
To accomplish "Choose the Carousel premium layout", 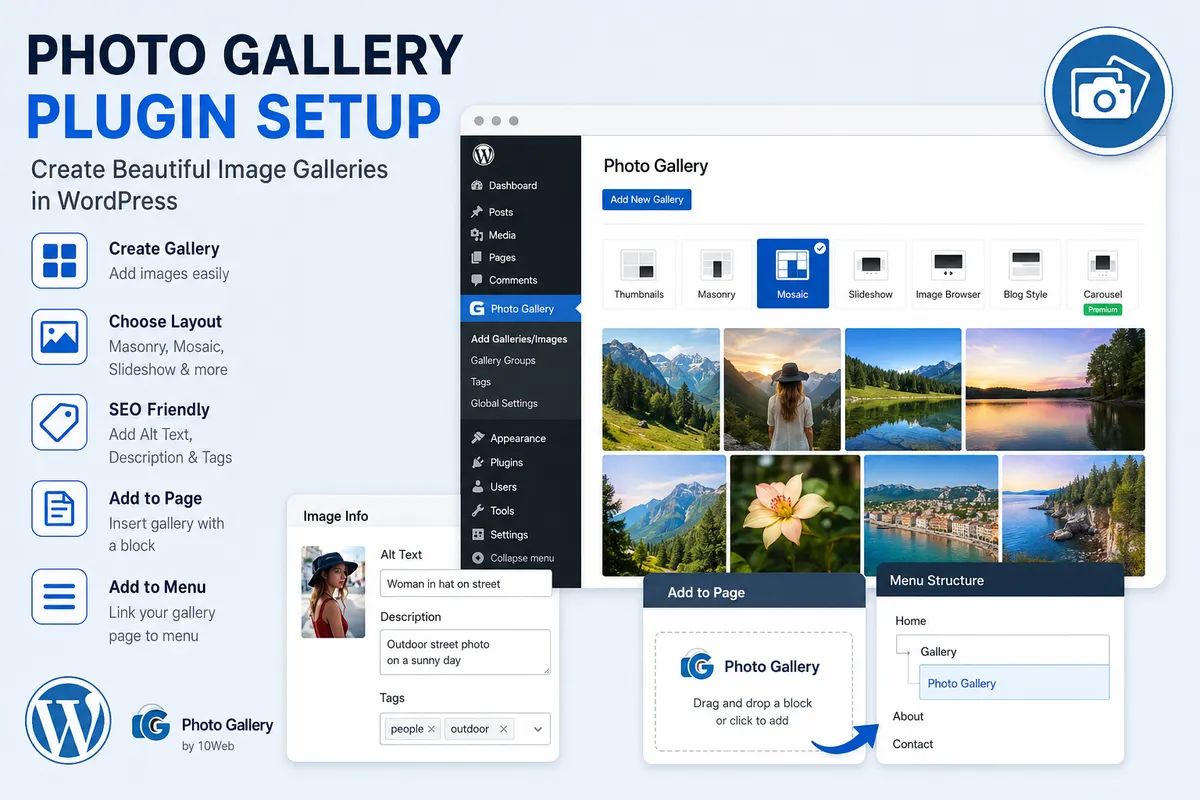I will tap(1103, 277).
